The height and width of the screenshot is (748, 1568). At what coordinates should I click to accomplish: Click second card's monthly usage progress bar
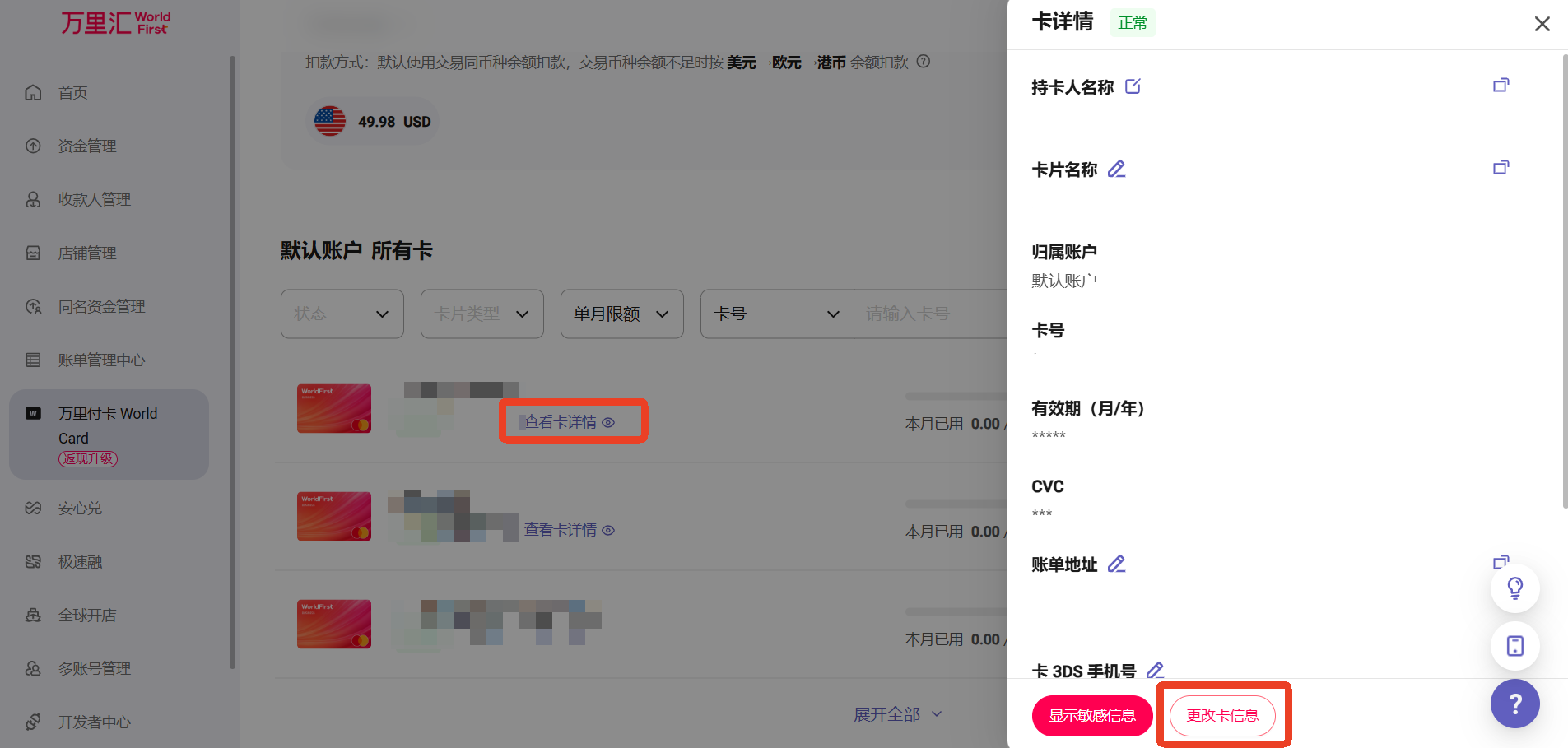click(956, 504)
